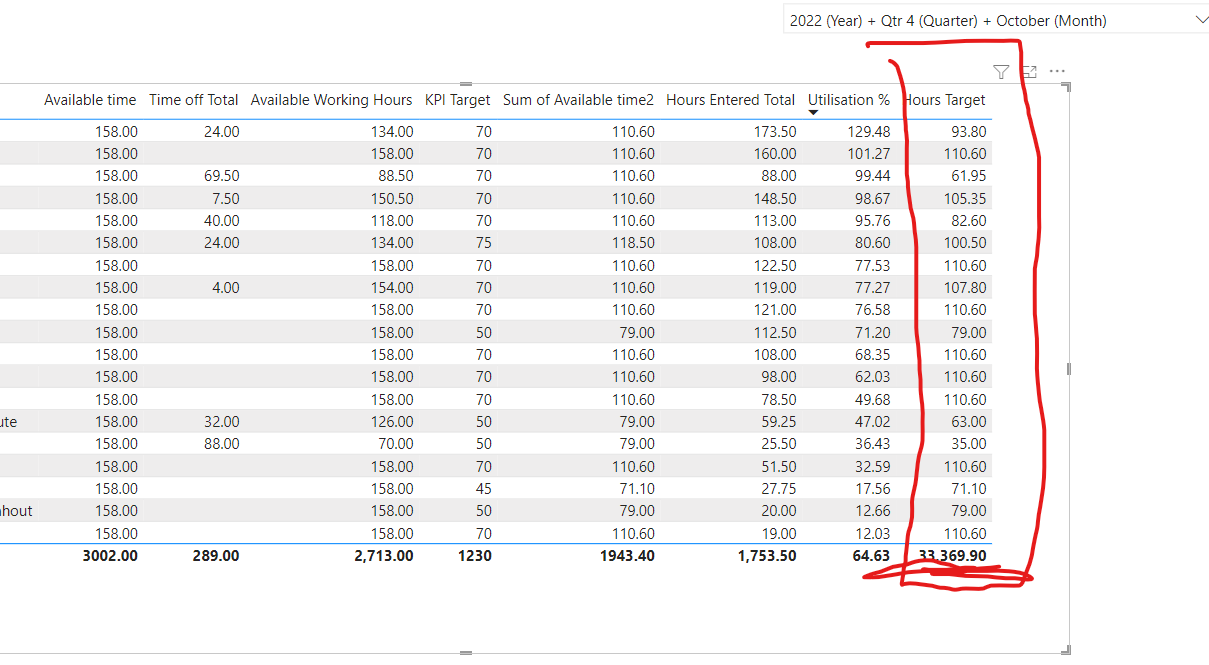Image resolution: width=1209 pixels, height=665 pixels.
Task: Click the Time off total 289.00
Action: (x=216, y=556)
